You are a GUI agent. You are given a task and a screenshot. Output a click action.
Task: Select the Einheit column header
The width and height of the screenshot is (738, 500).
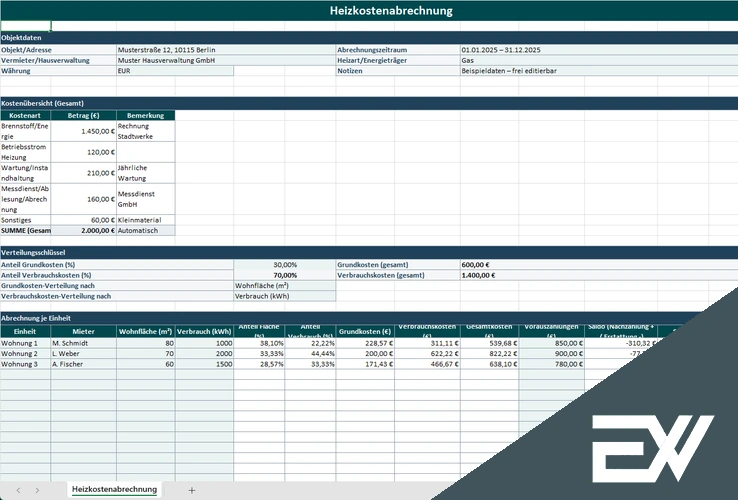tap(25, 331)
